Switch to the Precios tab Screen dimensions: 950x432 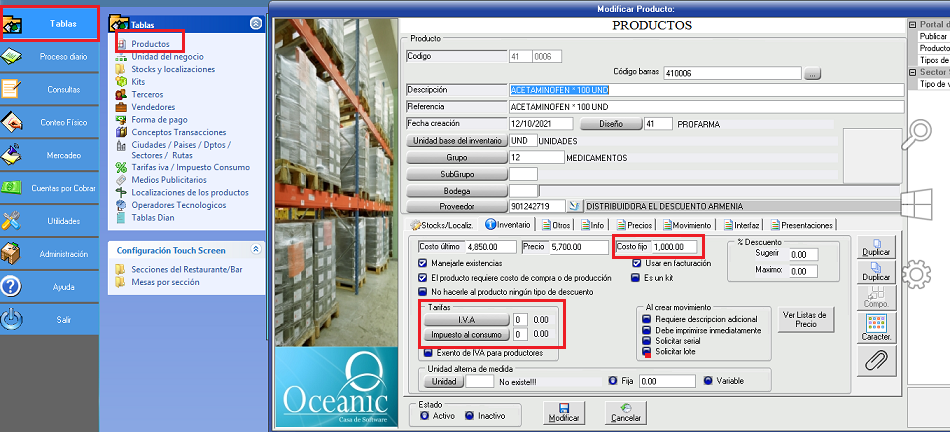635,225
